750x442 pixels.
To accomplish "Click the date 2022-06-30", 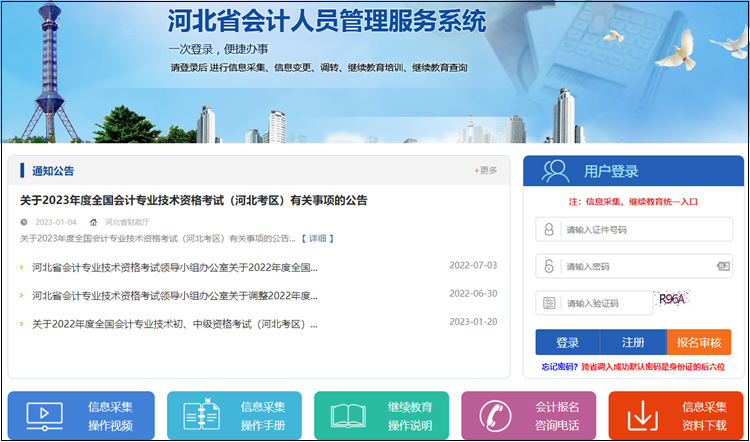I will pos(473,293).
